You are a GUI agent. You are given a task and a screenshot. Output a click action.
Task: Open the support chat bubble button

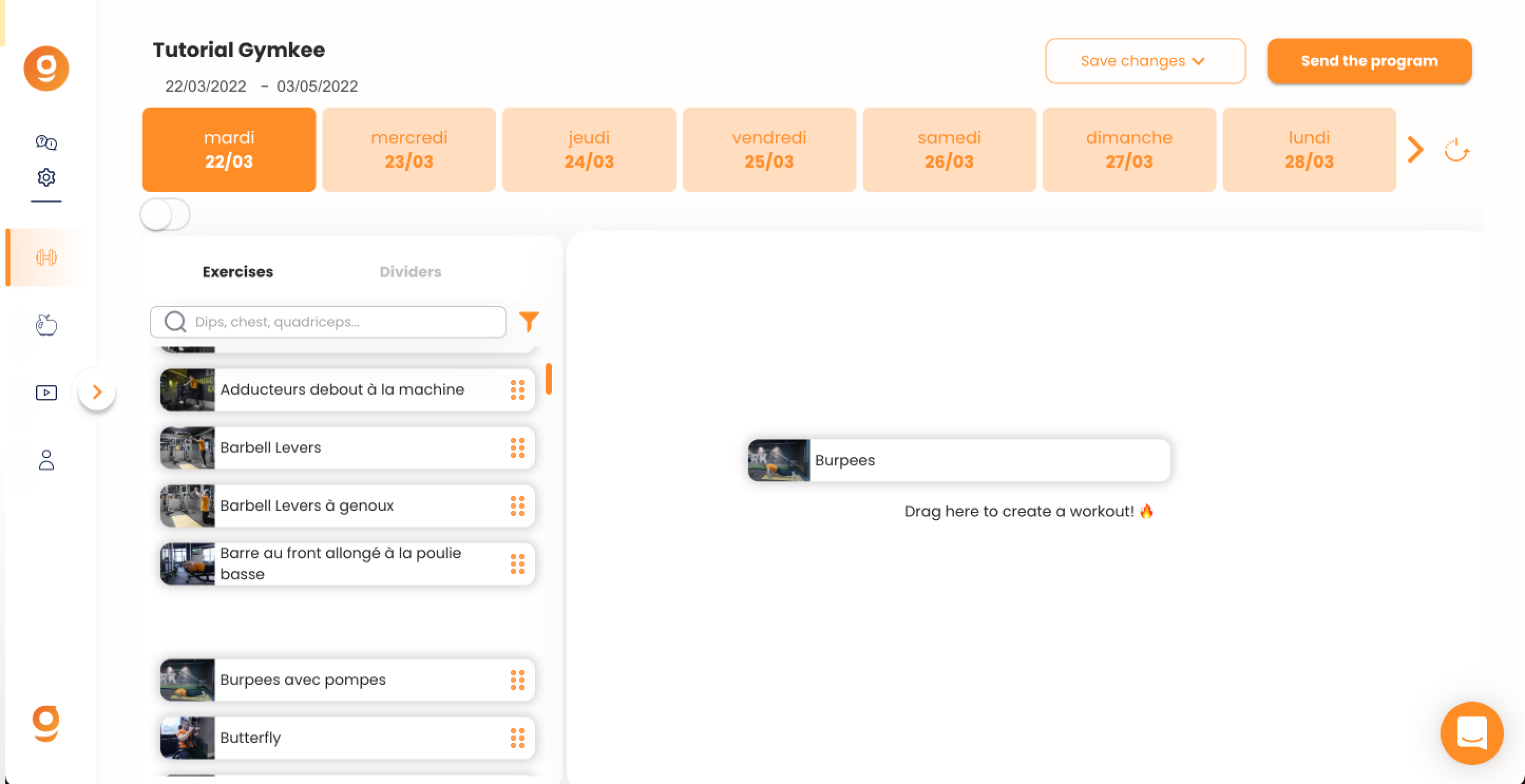point(1472,733)
